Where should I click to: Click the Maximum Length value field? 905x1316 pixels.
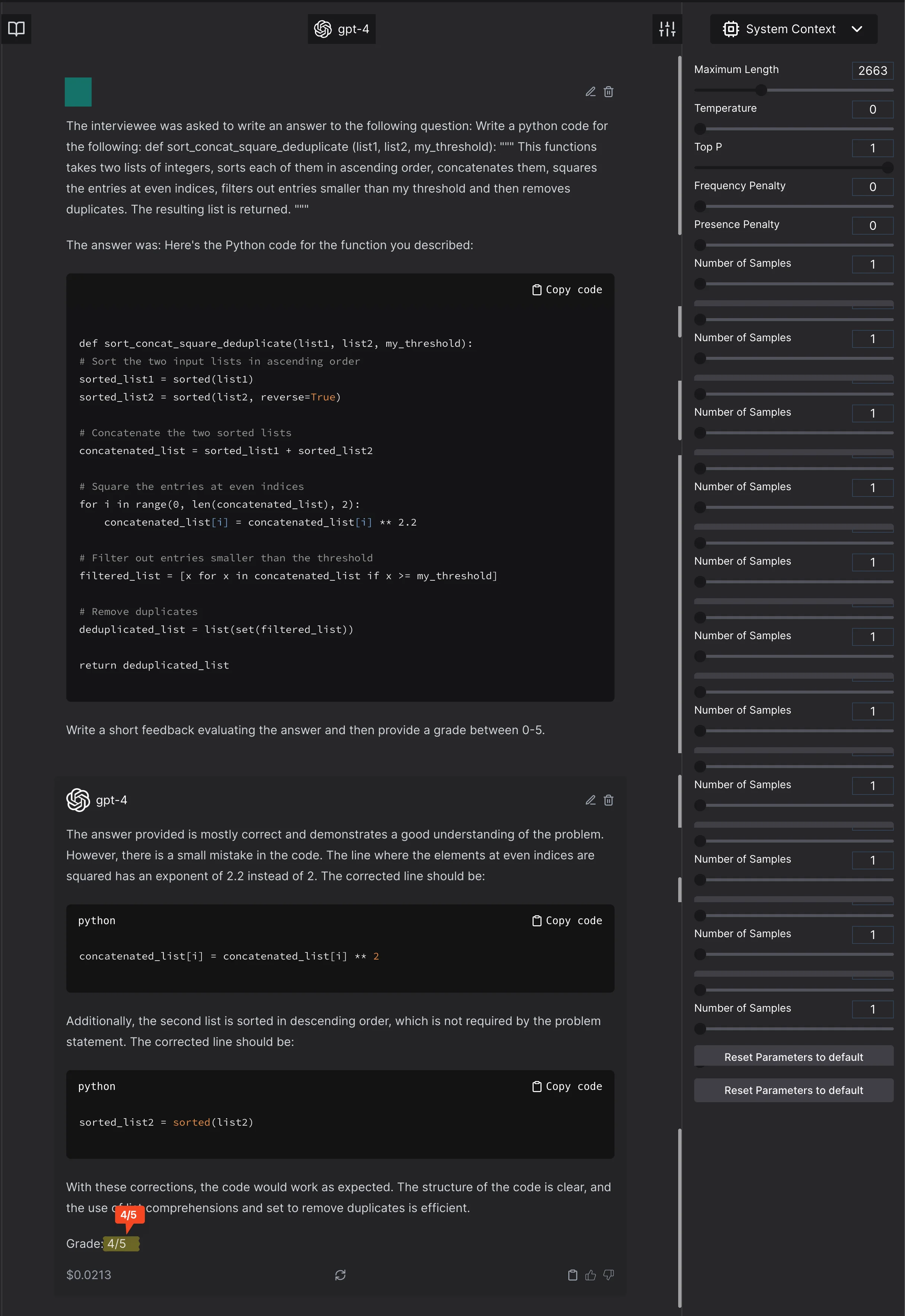pos(872,71)
